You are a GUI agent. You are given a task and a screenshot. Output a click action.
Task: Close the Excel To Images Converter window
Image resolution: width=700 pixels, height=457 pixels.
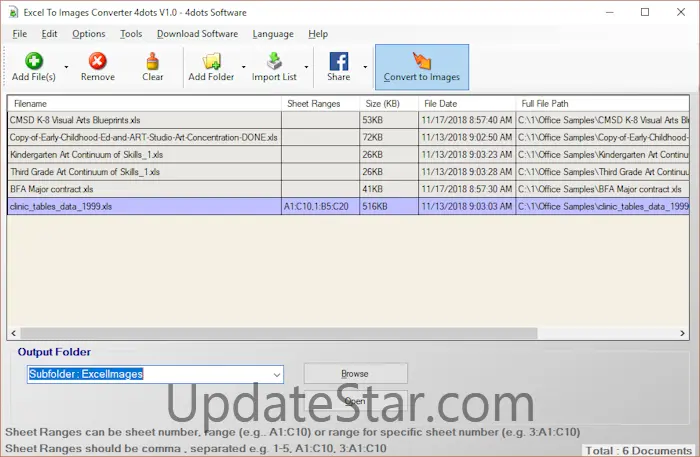tap(681, 12)
